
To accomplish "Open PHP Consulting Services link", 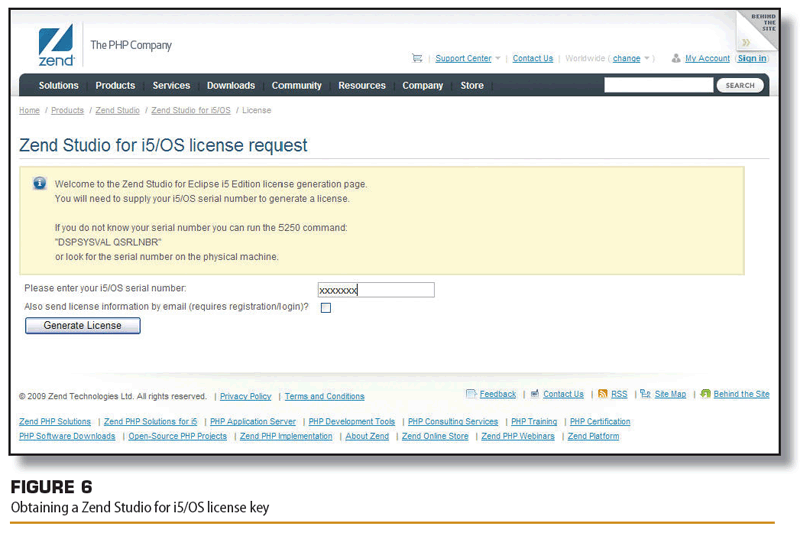I will pyautogui.click(x=453, y=421).
